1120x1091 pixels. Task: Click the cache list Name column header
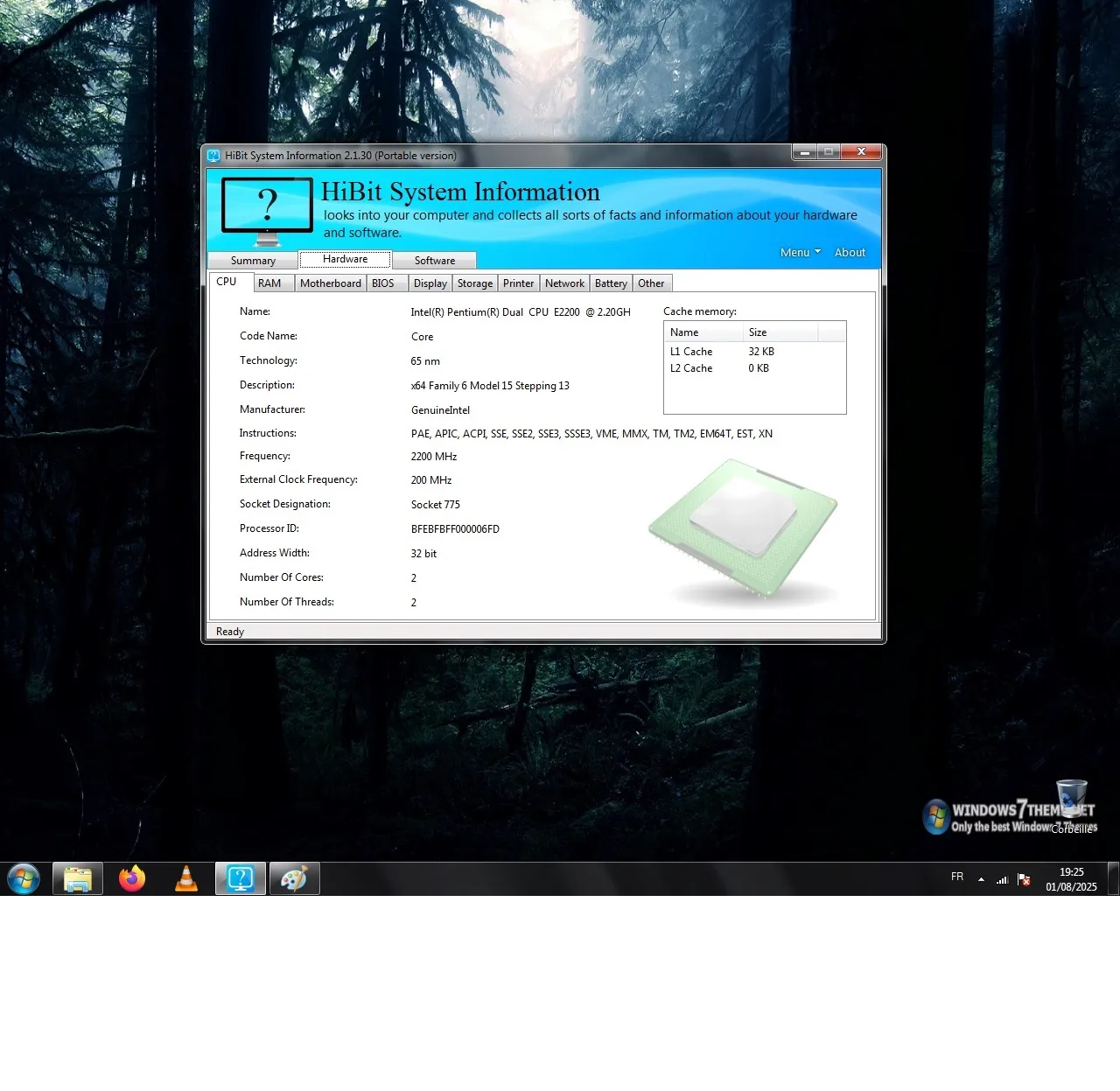(x=703, y=332)
